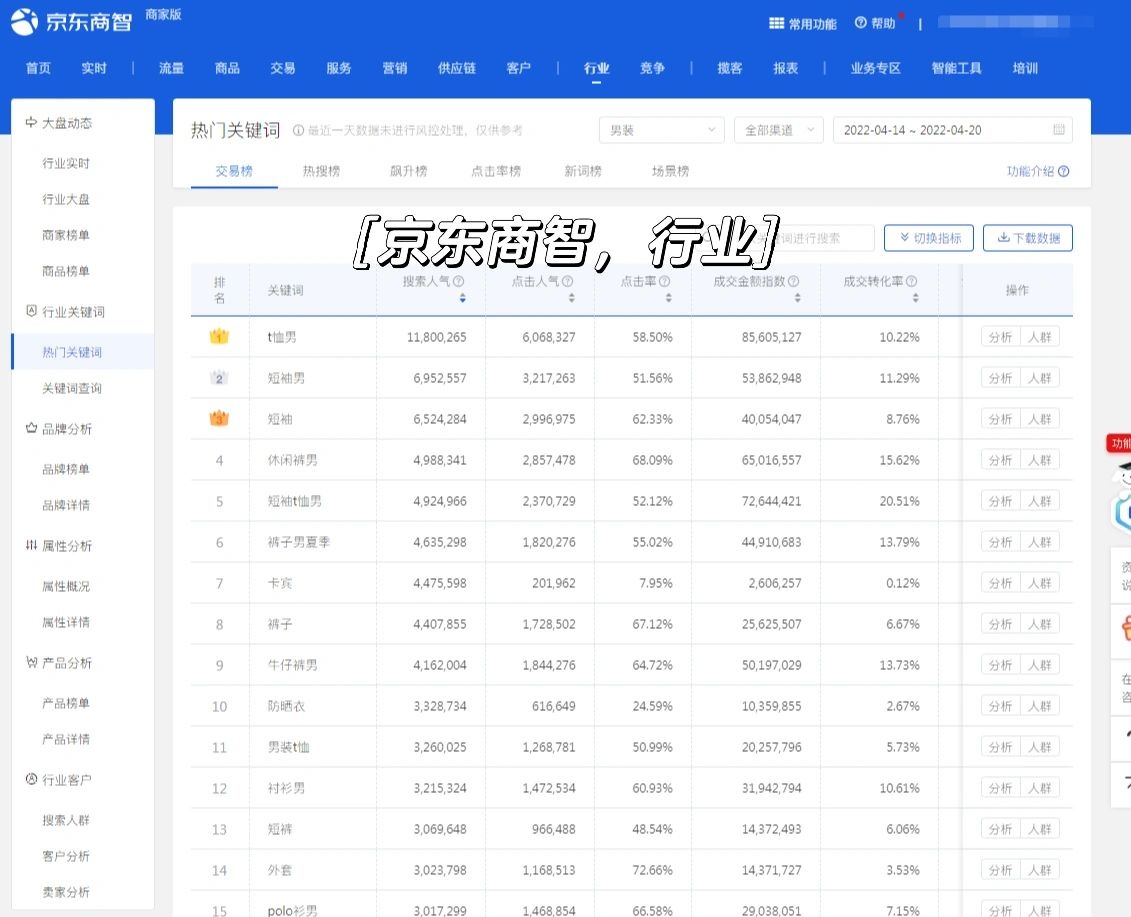Viewport: 1131px width, 917px height.
Task: Click info icon next to 点击人气 header
Action: [567, 281]
